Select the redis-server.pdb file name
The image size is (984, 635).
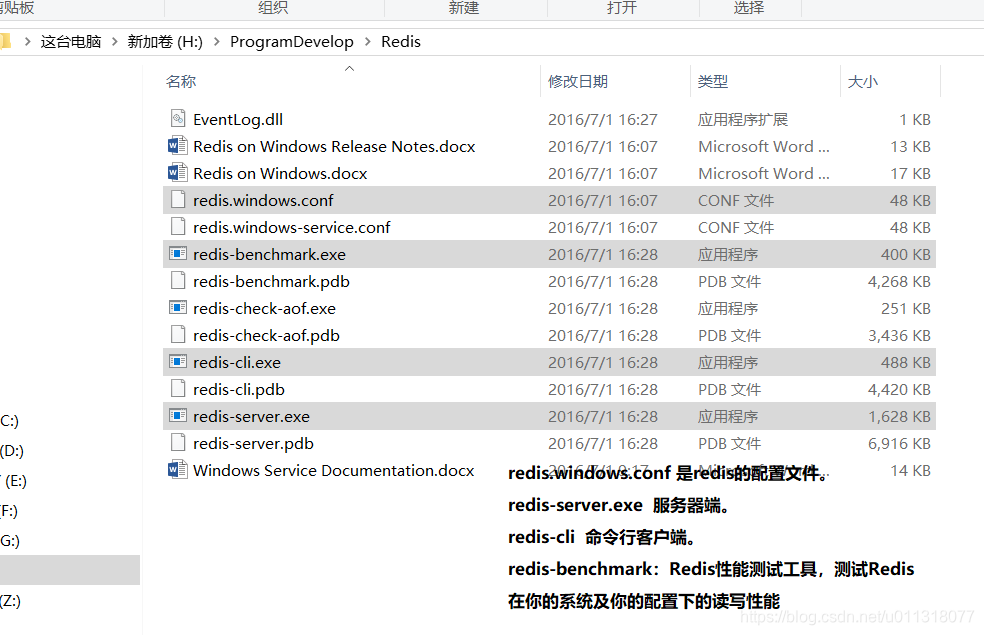click(253, 443)
